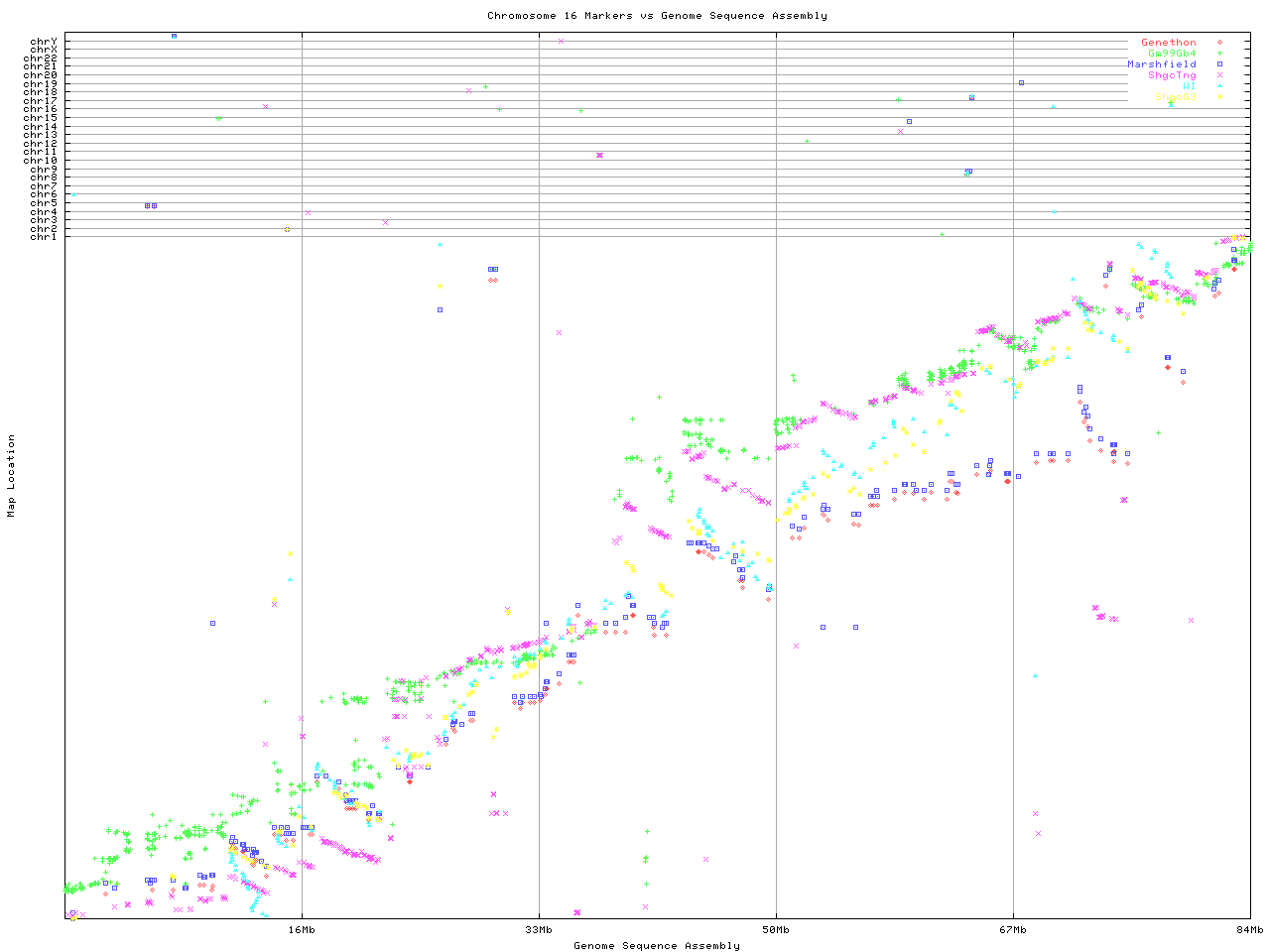Click the green Gm99Gb4 plus legend symbol
Image resolution: width=1270 pixels, height=952 pixels.
[1219, 54]
